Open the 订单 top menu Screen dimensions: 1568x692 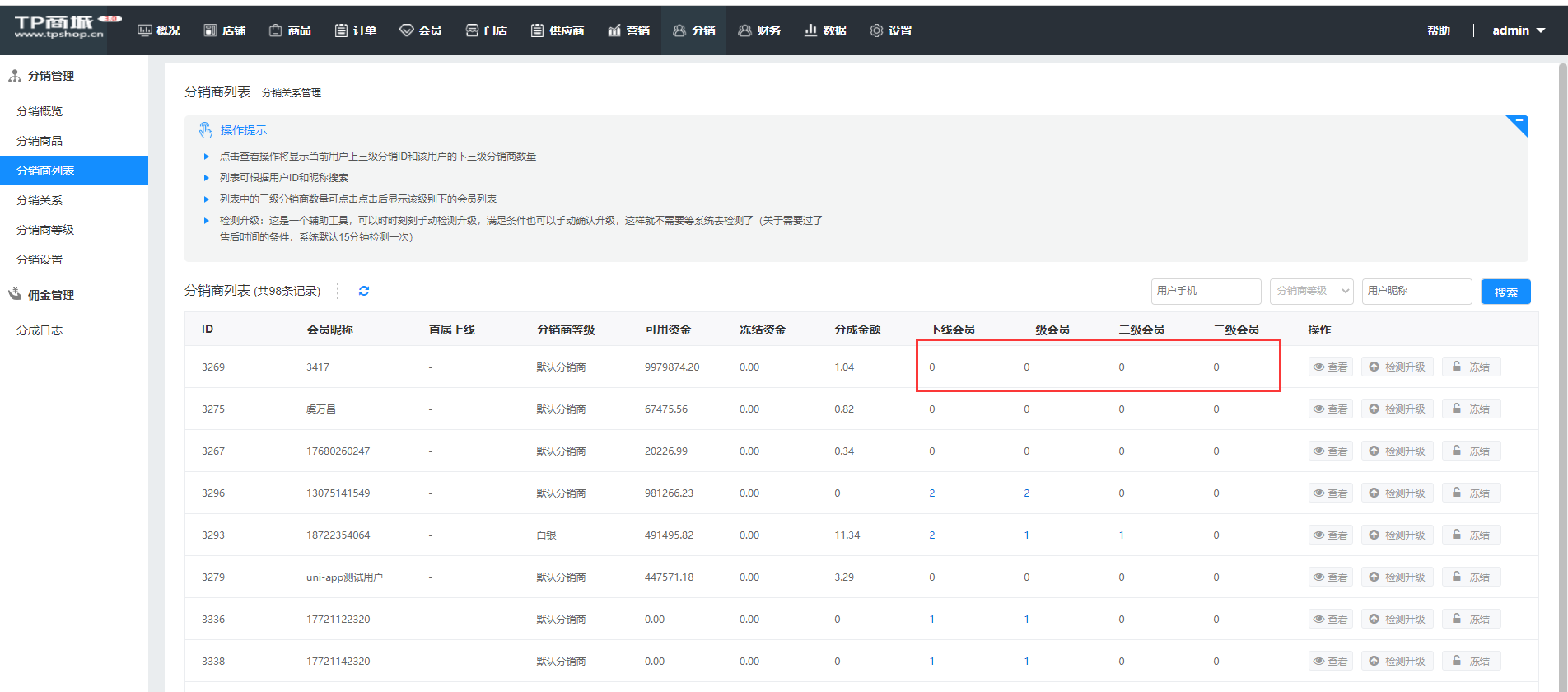(x=356, y=30)
